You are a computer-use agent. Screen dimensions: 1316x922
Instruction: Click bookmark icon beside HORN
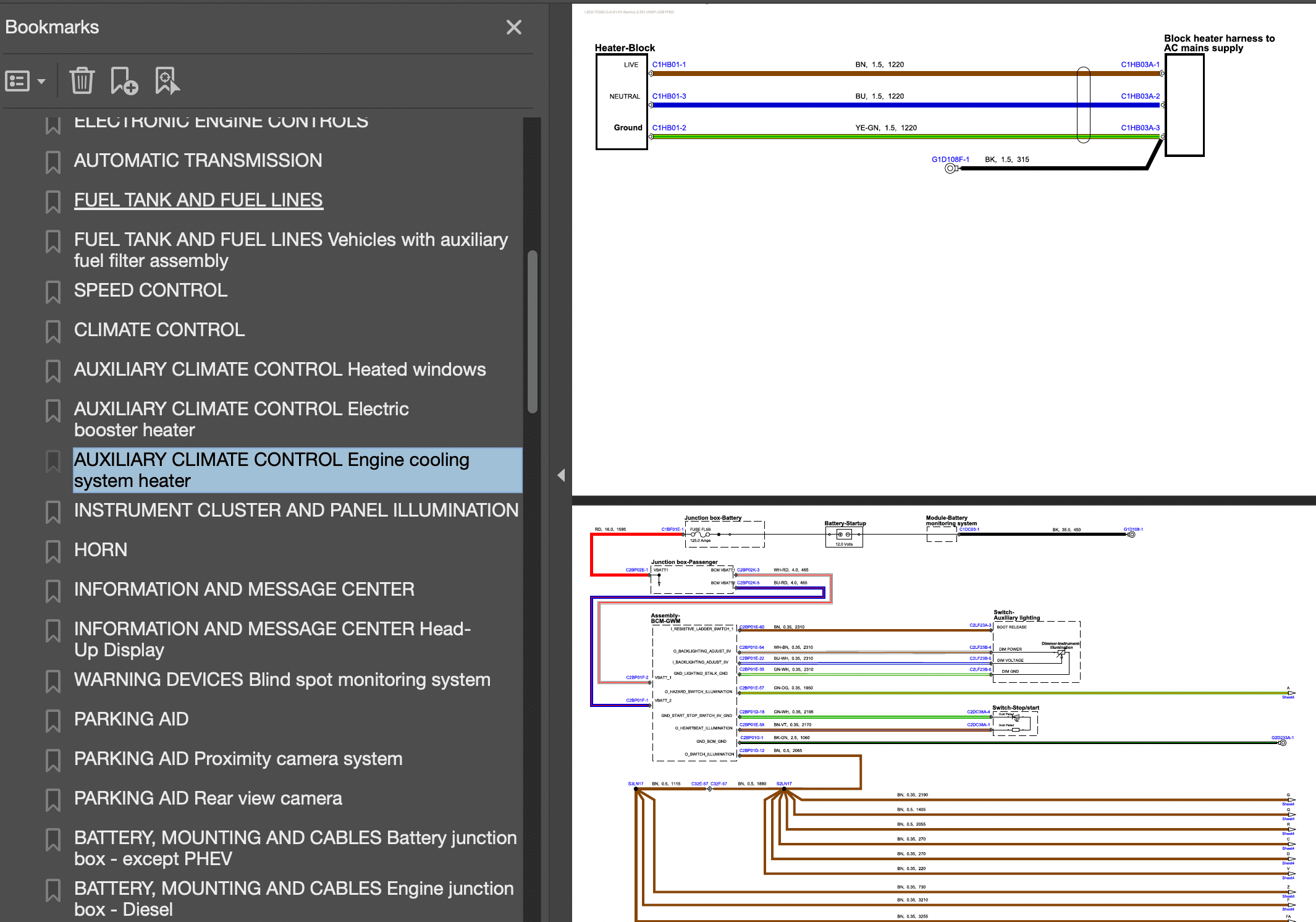(53, 551)
